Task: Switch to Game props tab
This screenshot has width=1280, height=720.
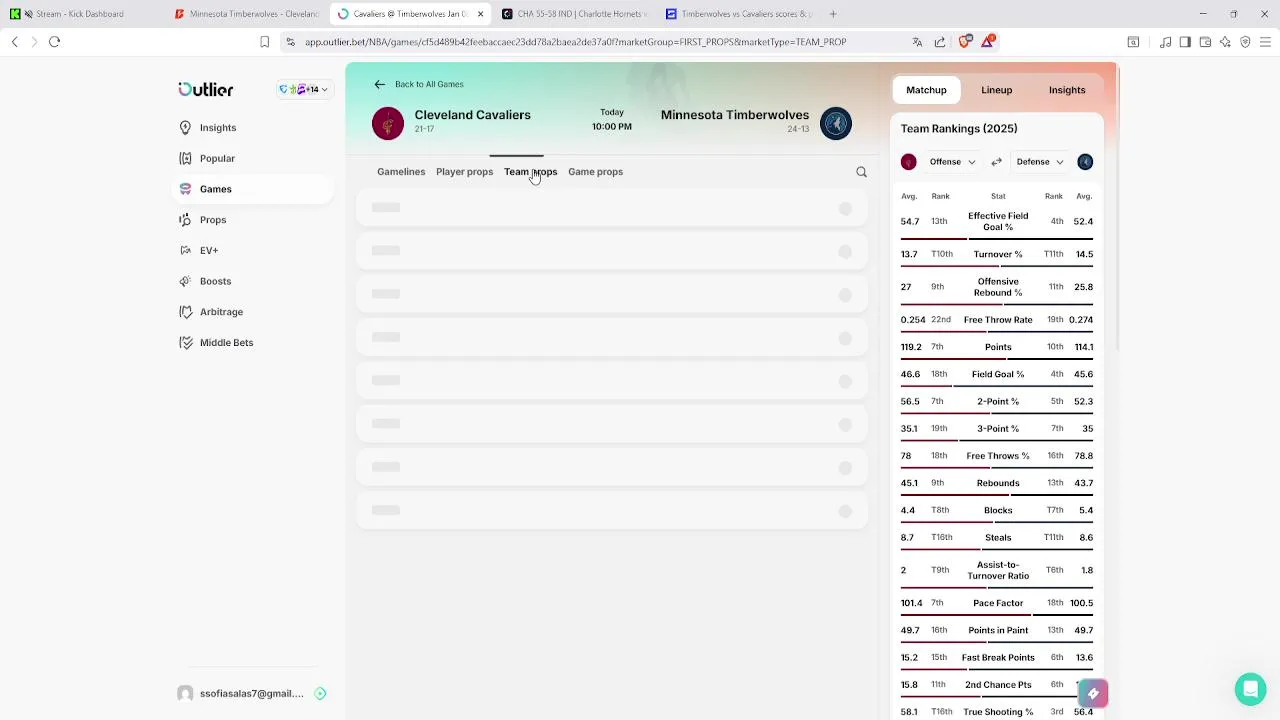Action: [595, 172]
